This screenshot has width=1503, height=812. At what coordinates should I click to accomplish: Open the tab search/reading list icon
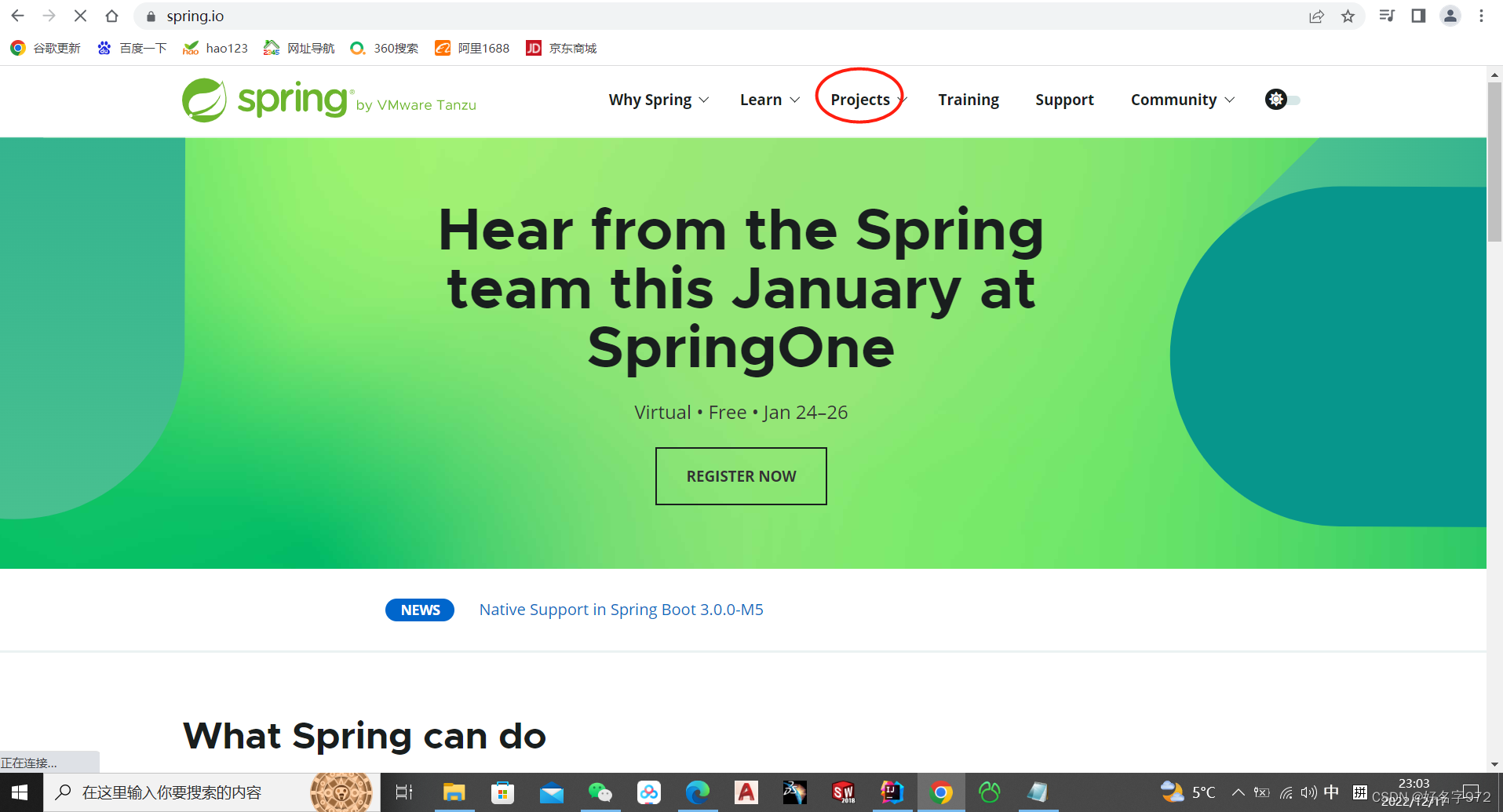click(x=1387, y=16)
